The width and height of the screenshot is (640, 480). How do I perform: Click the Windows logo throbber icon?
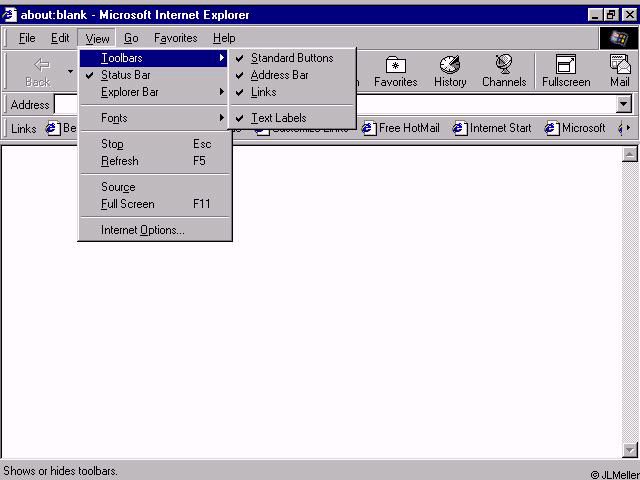pos(618,39)
